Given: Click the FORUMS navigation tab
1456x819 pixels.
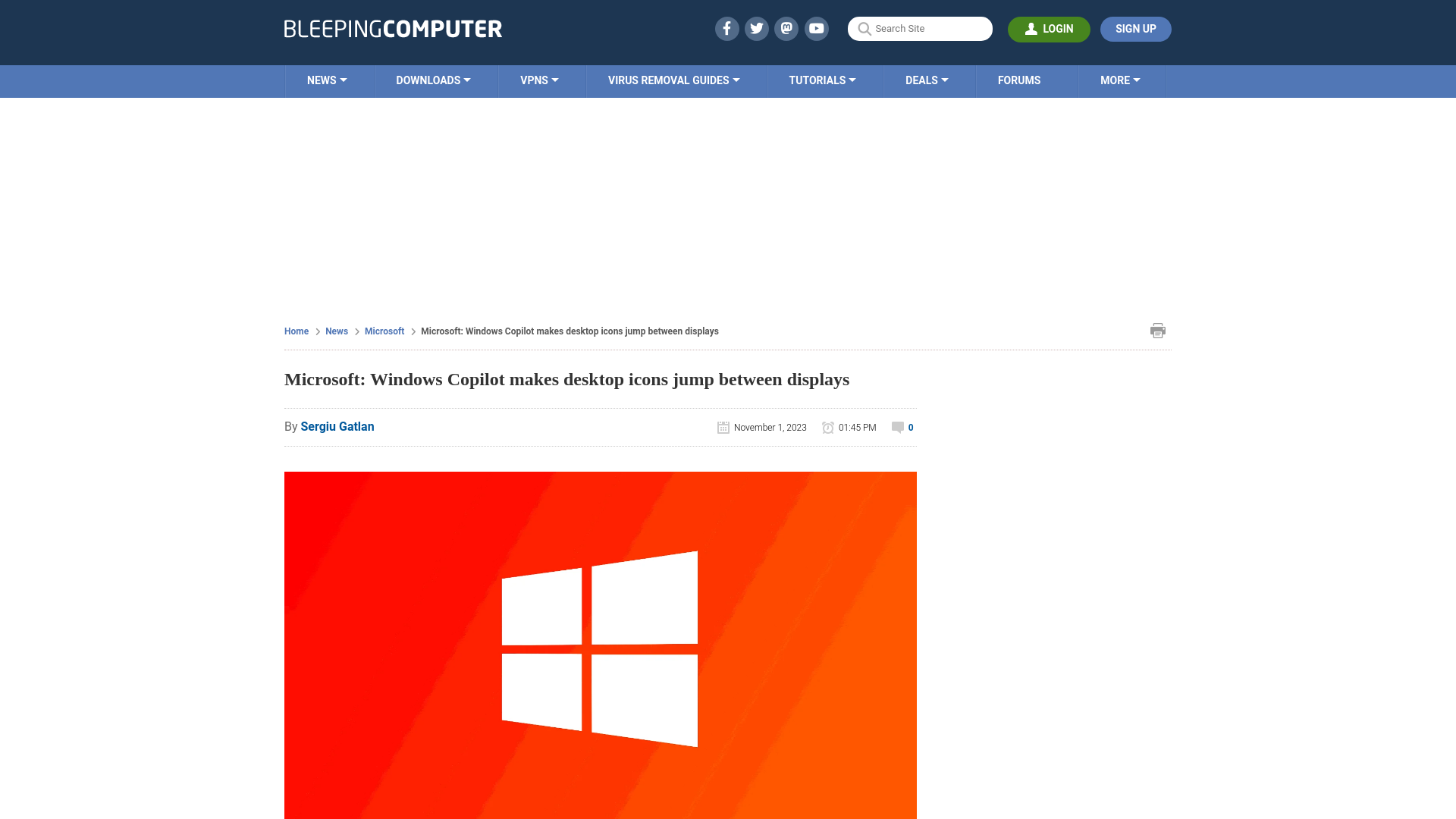Looking at the screenshot, I should click(x=1019, y=80).
